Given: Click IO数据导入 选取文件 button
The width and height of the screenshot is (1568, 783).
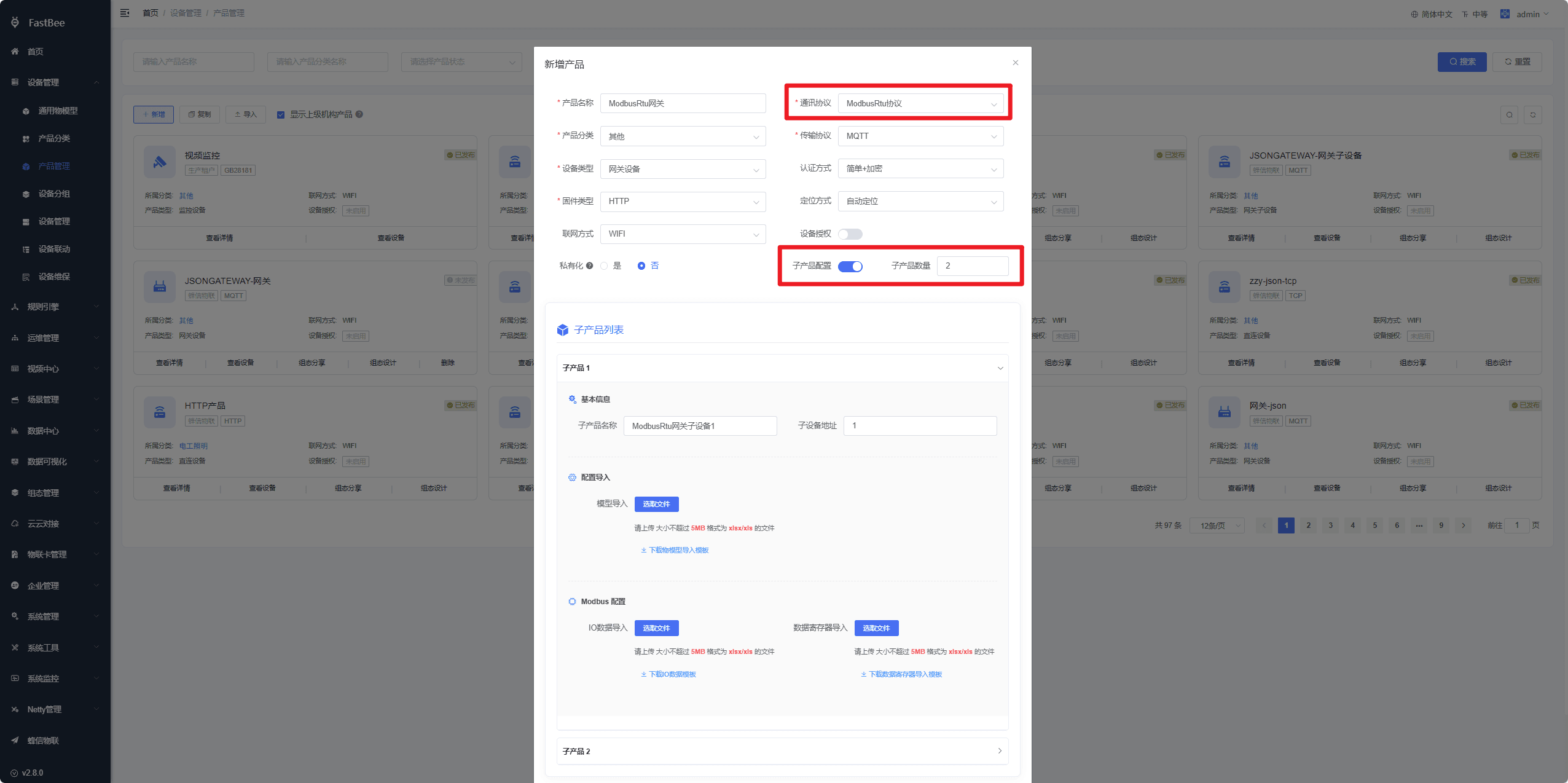Looking at the screenshot, I should (x=656, y=628).
